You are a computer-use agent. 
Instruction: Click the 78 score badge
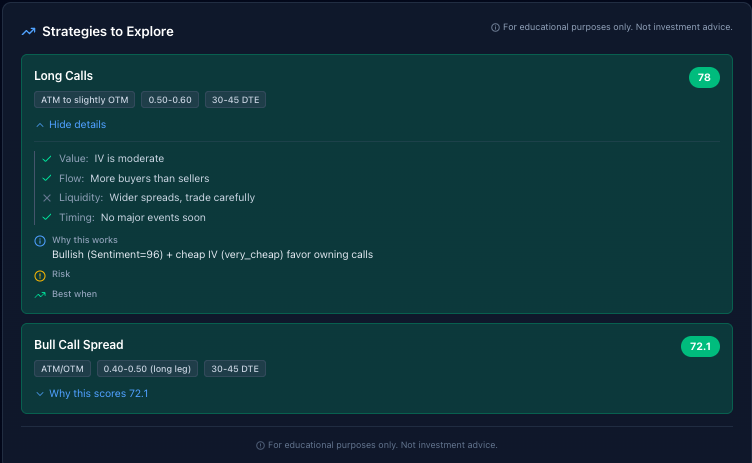coord(704,77)
